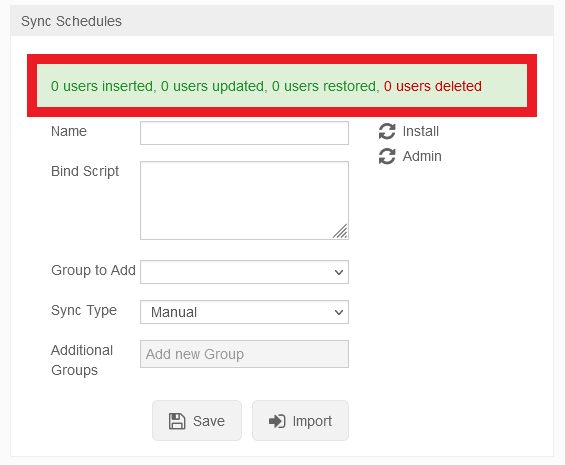The image size is (565, 465).
Task: Click the floppy disk icon on Save
Action: (x=177, y=421)
